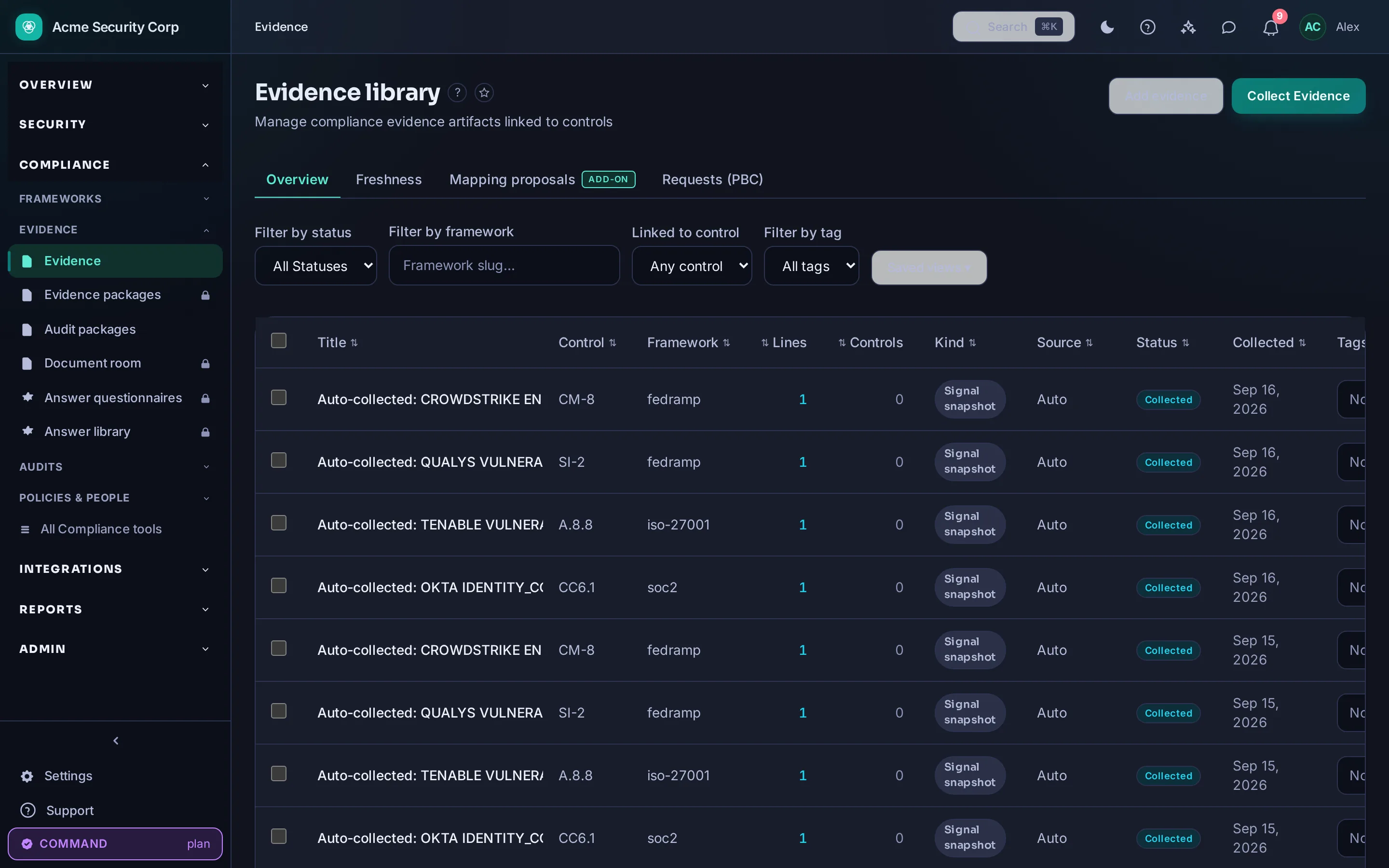Click the lock icon on Answer questionnaires
Screen dimensions: 1389x868
pyautogui.click(x=205, y=398)
